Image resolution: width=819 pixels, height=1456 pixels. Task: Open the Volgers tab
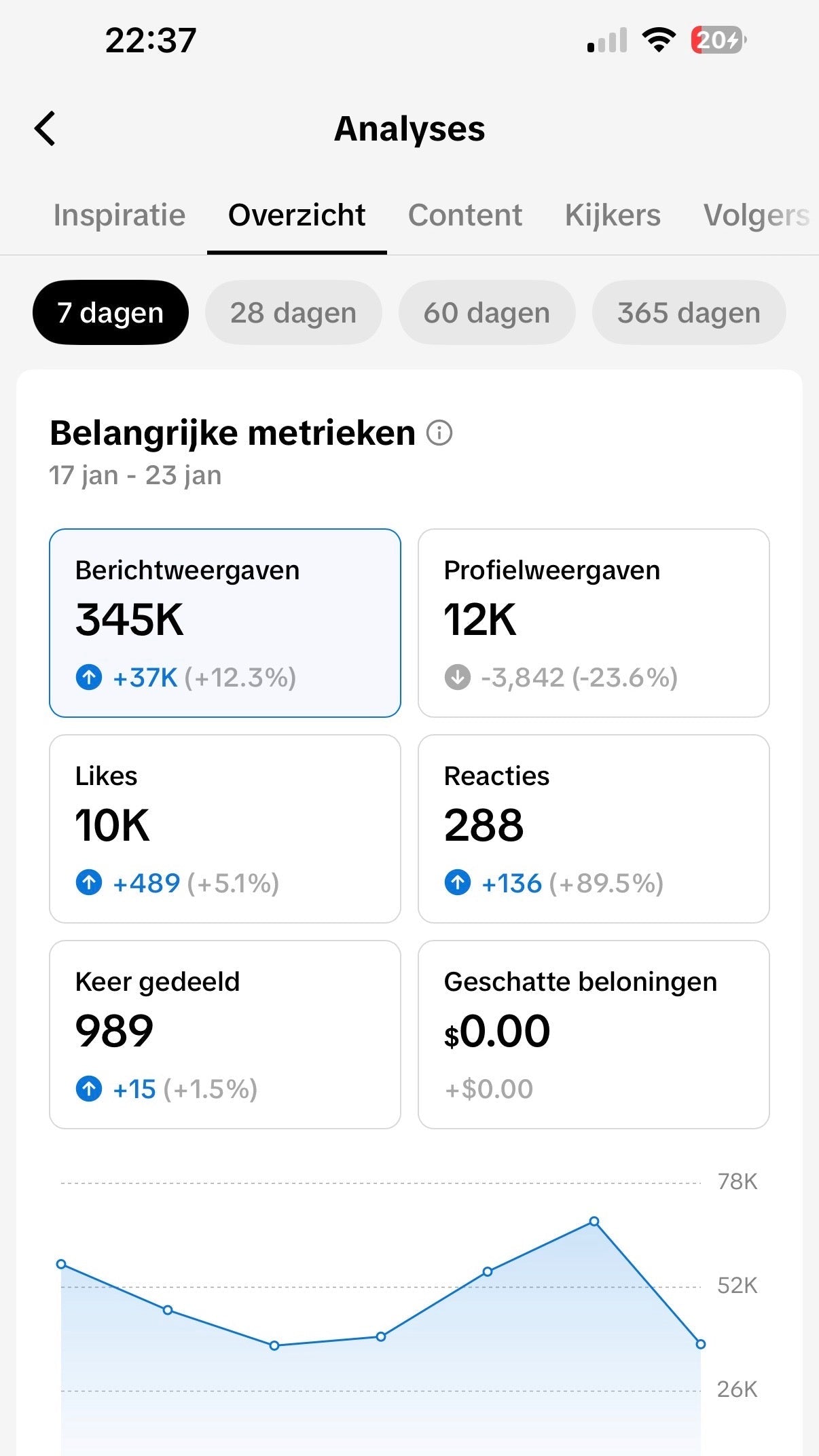tap(757, 215)
